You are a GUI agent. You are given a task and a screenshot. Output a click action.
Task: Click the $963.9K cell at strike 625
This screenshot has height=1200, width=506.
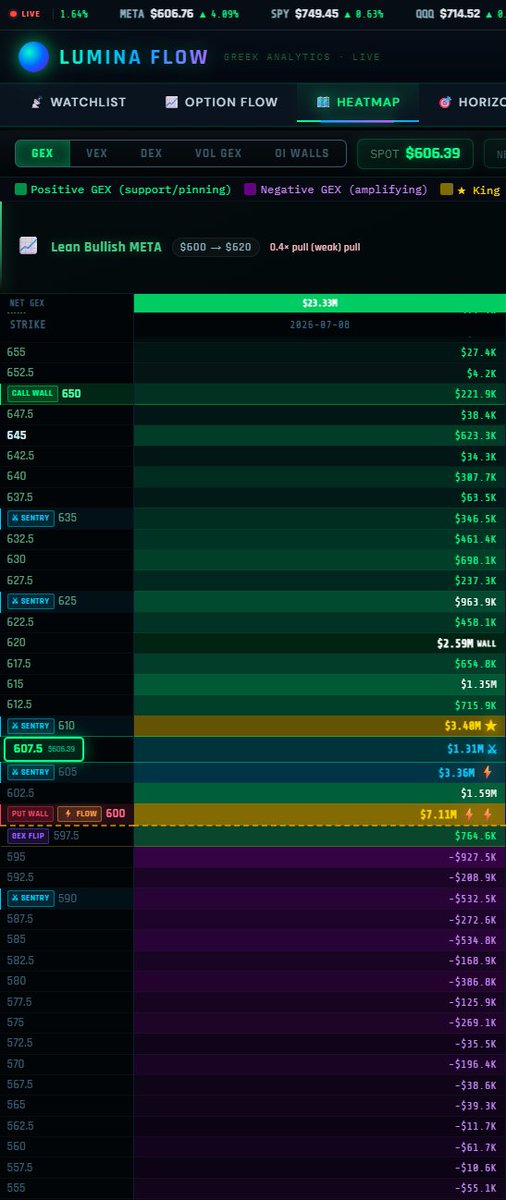point(320,601)
